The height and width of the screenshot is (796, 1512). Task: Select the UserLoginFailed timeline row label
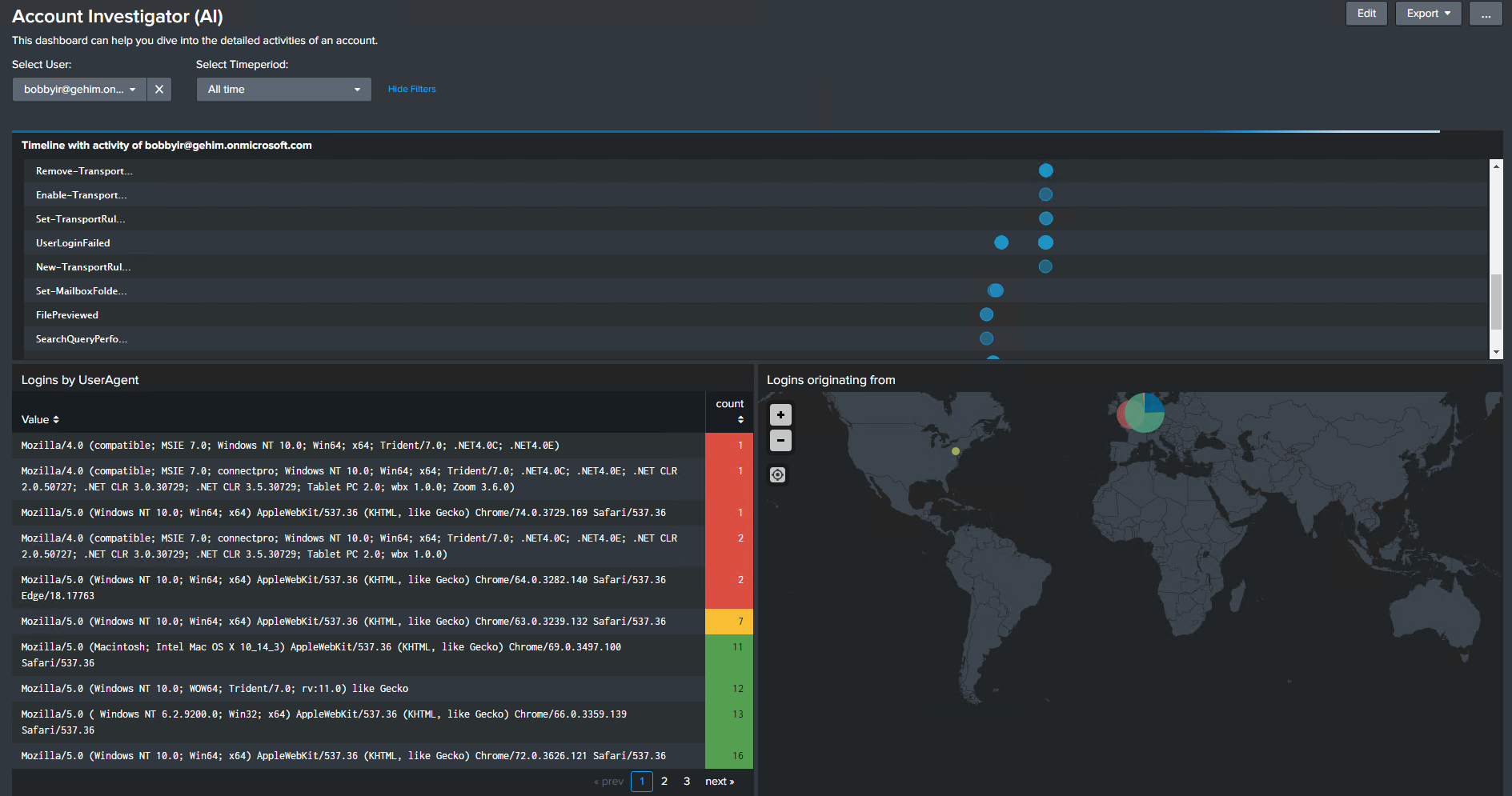tap(73, 243)
